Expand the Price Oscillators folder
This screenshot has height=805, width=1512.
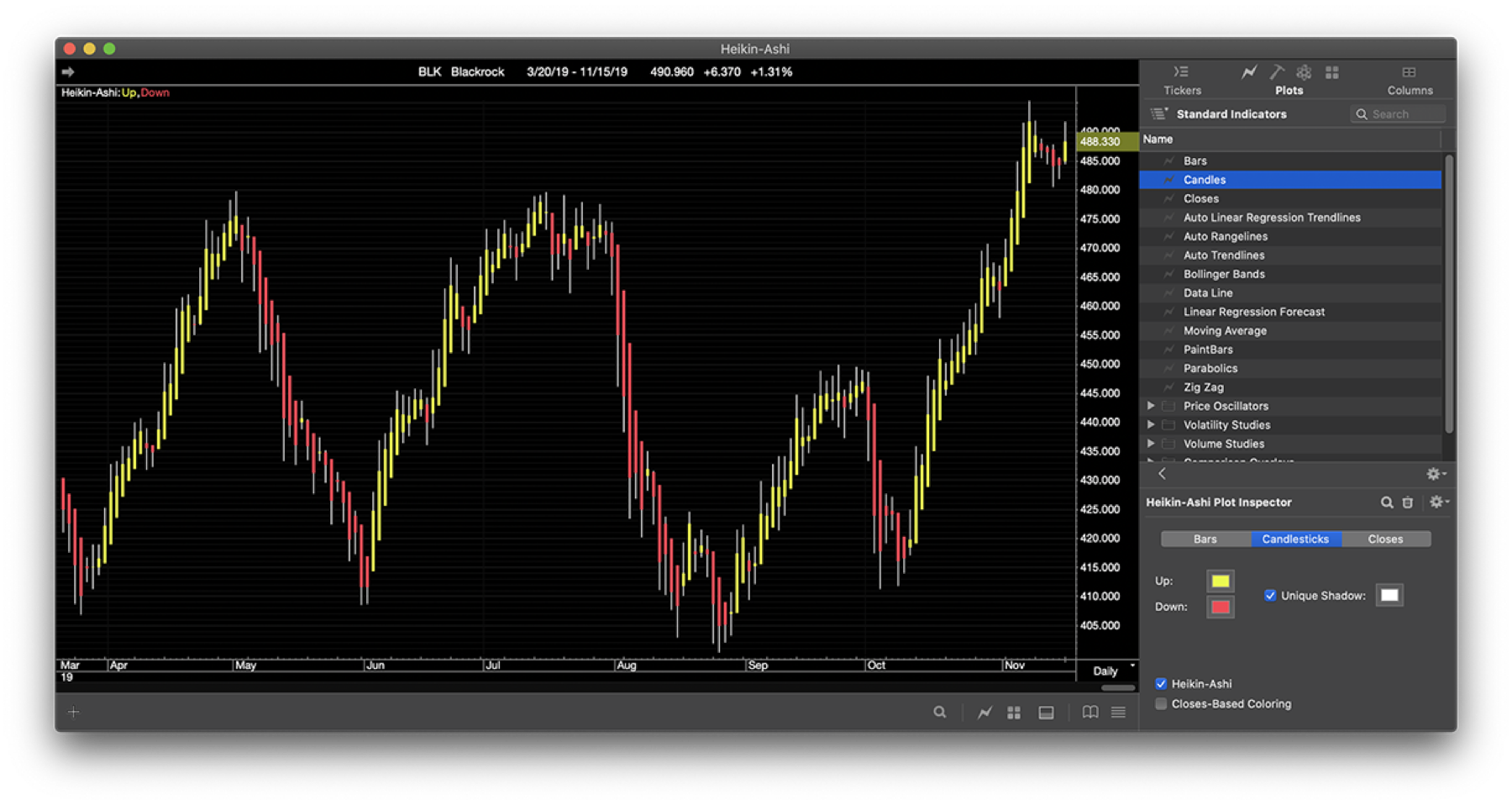[1151, 406]
